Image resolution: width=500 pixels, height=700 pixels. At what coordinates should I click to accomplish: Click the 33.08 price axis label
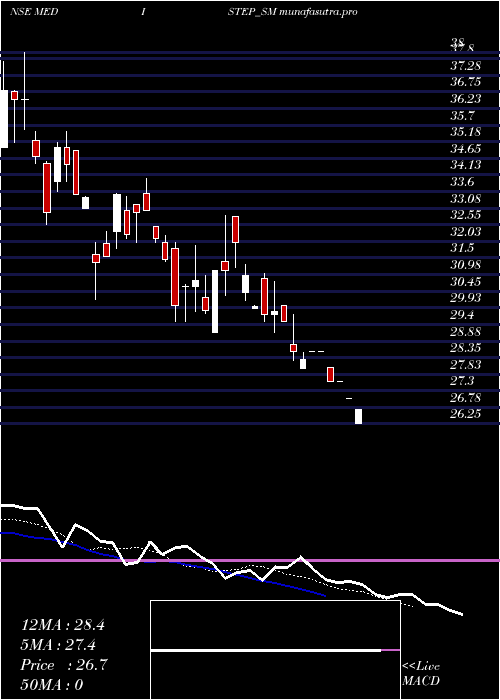(x=465, y=198)
